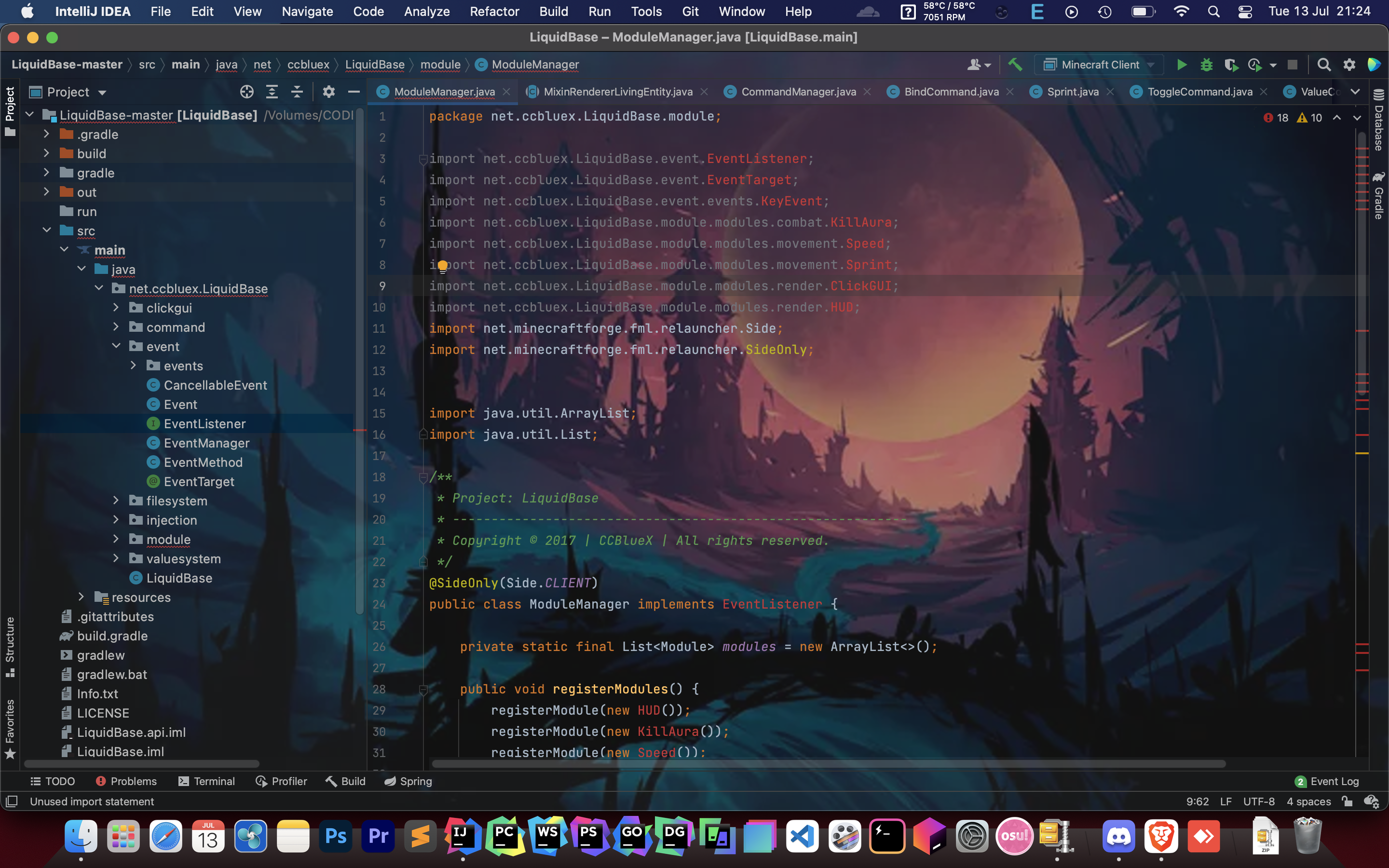Toggle read-only lock icon in status bar
1389x868 pixels.
(1347, 801)
